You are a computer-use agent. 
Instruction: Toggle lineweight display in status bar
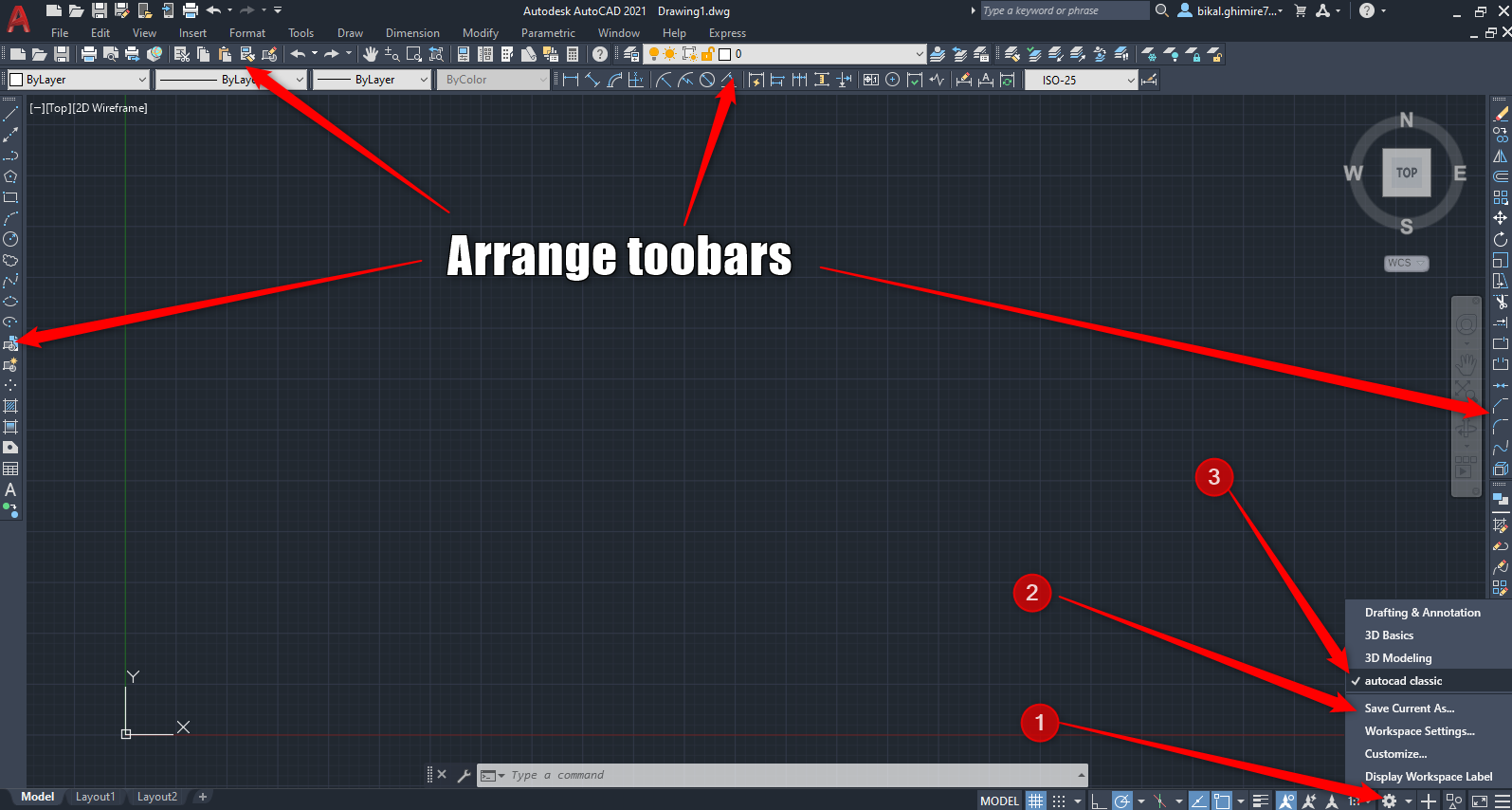1260,801
